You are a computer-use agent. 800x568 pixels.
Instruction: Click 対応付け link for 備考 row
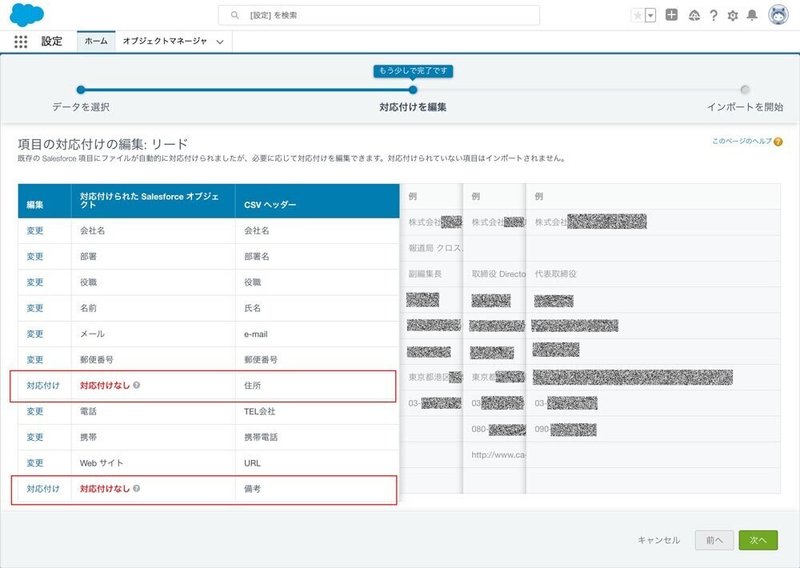click(43, 489)
